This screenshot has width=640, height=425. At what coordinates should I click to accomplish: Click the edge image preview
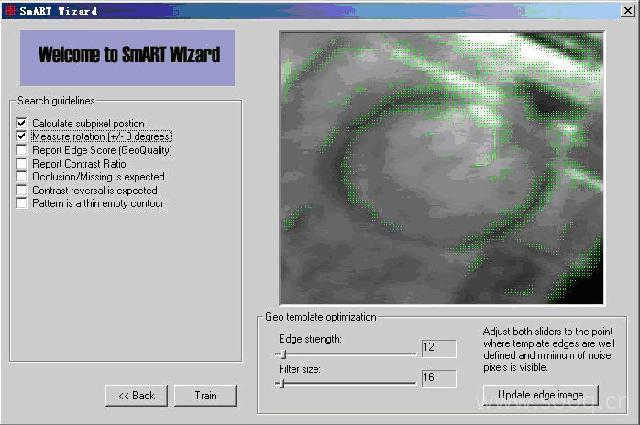441,167
